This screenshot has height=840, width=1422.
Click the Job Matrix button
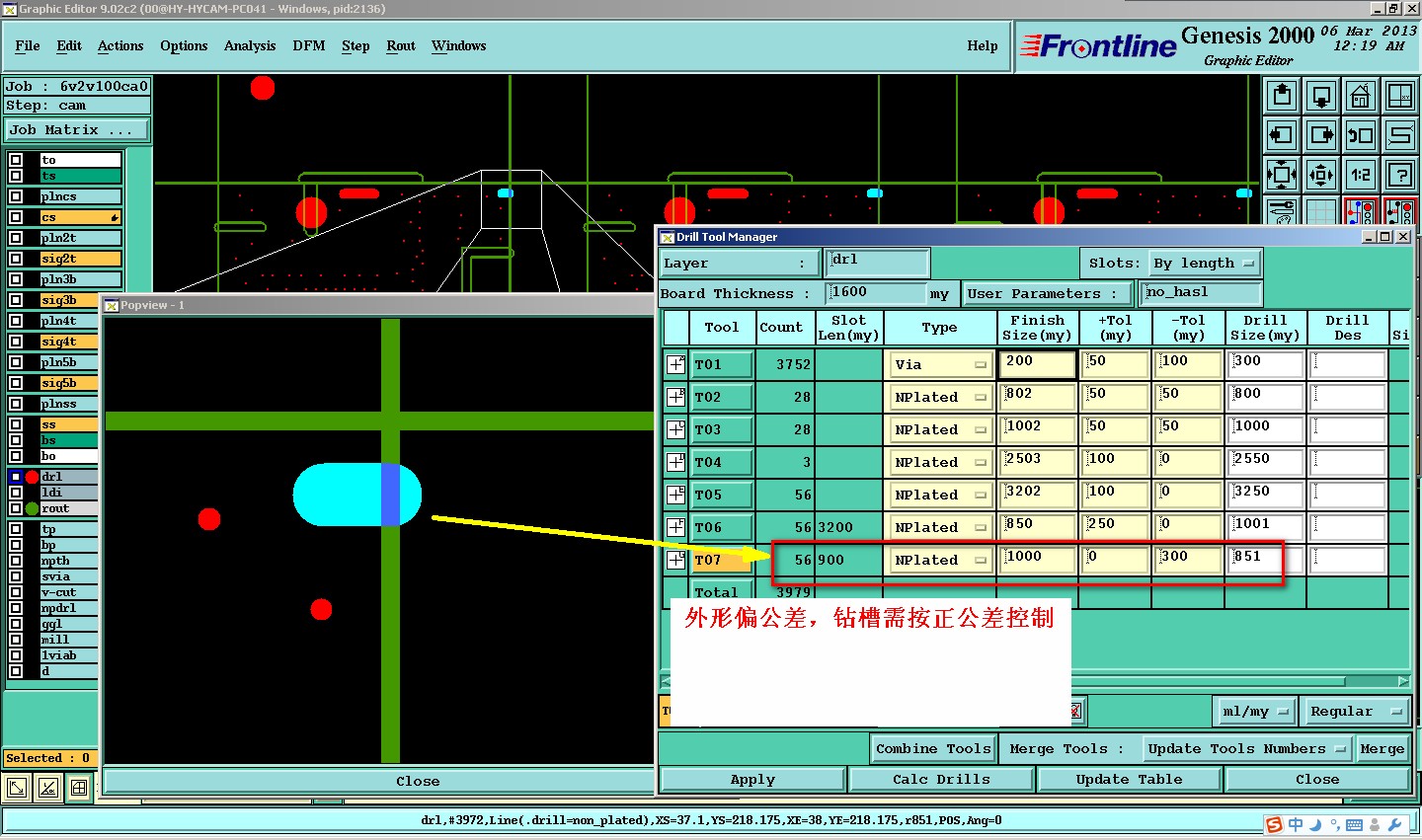click(77, 130)
